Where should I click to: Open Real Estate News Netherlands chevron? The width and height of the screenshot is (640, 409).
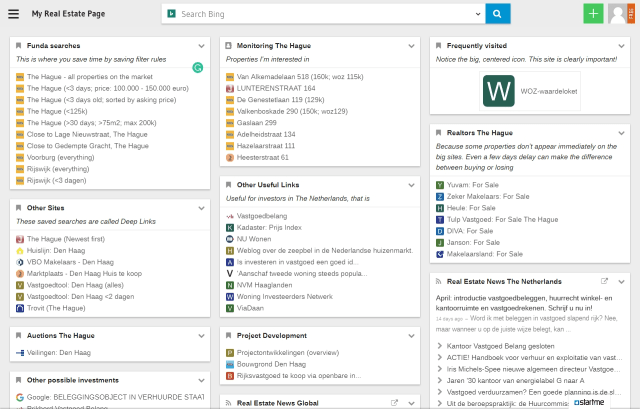pos(621,282)
